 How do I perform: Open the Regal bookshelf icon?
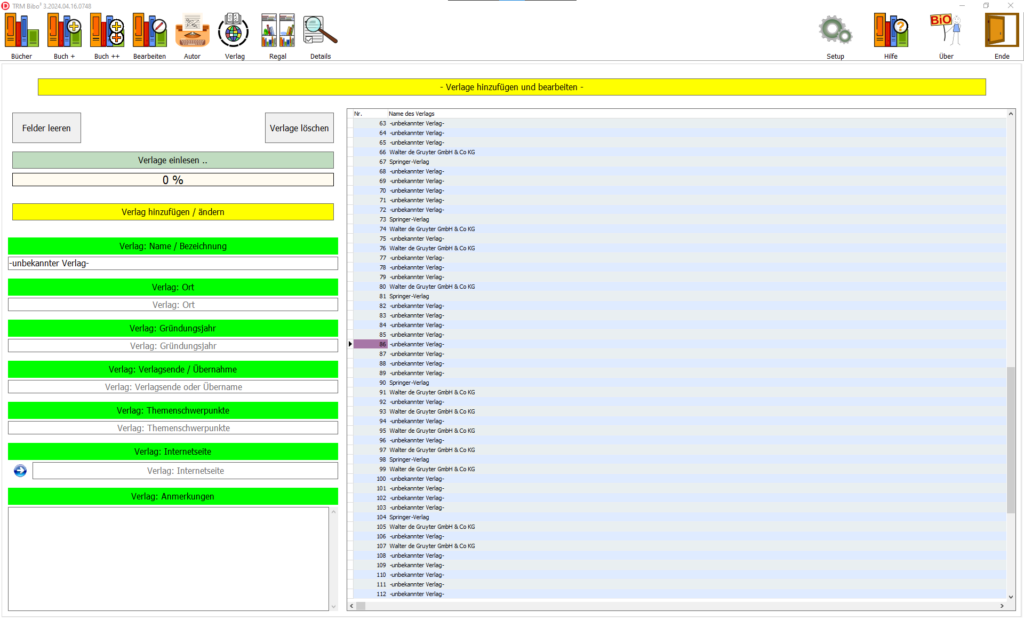point(277,31)
